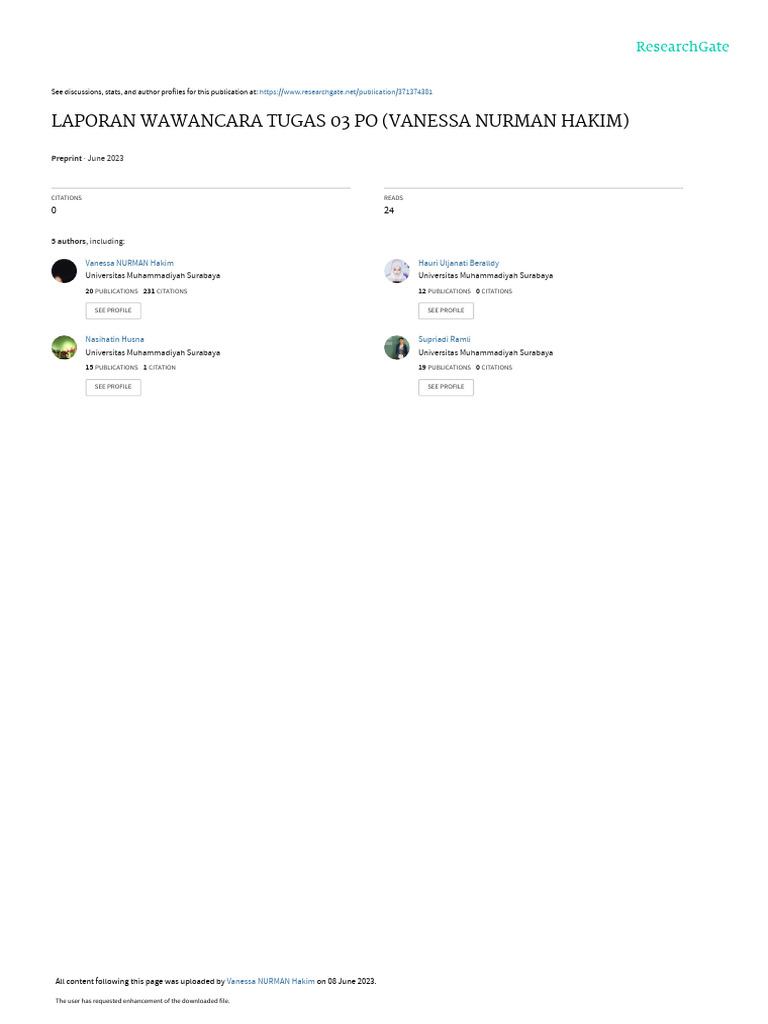Click See Profile under Supriadi Ramli
Viewport: 768px width, 1024px height.
[x=446, y=387]
